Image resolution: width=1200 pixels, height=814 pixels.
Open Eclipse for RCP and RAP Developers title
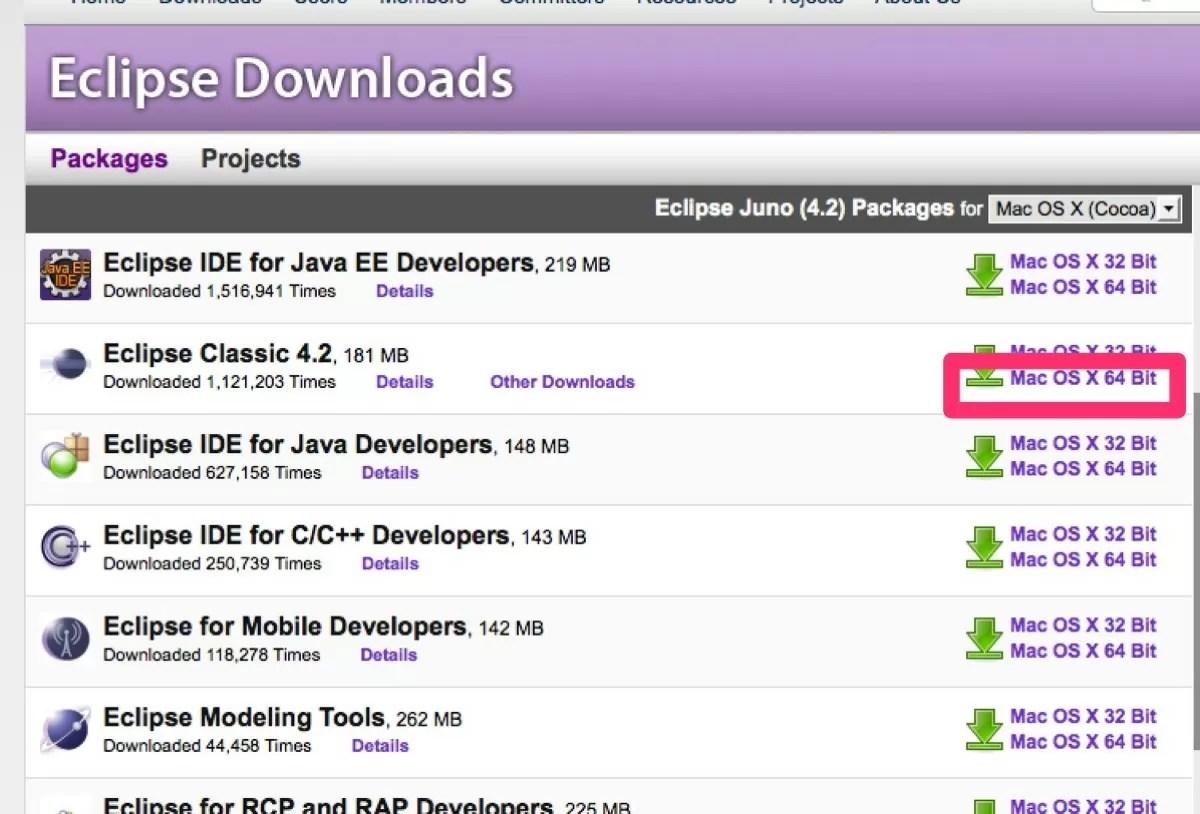pyautogui.click(x=328, y=804)
